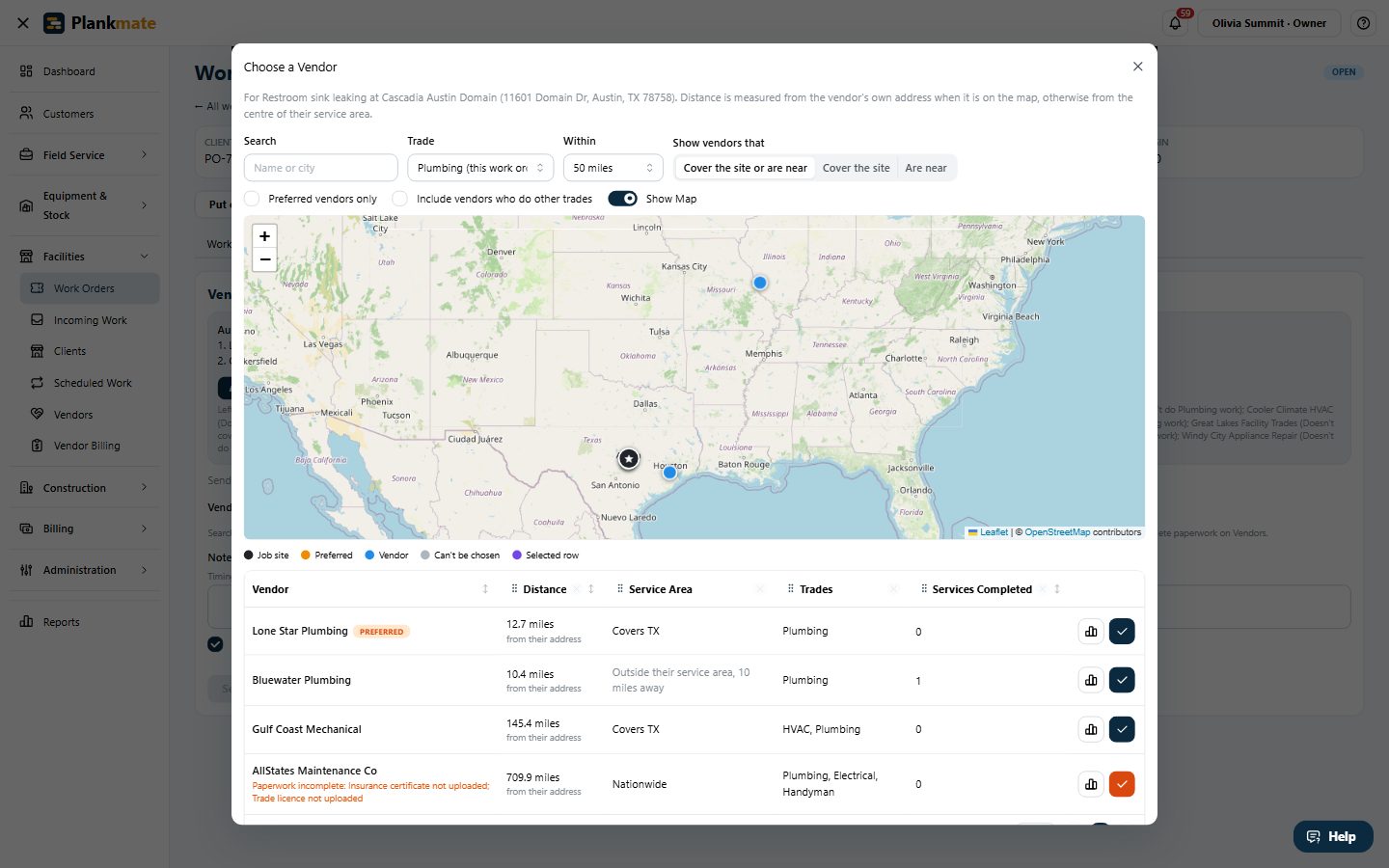Zoom out on the map
The image size is (1389, 868).
[x=264, y=259]
